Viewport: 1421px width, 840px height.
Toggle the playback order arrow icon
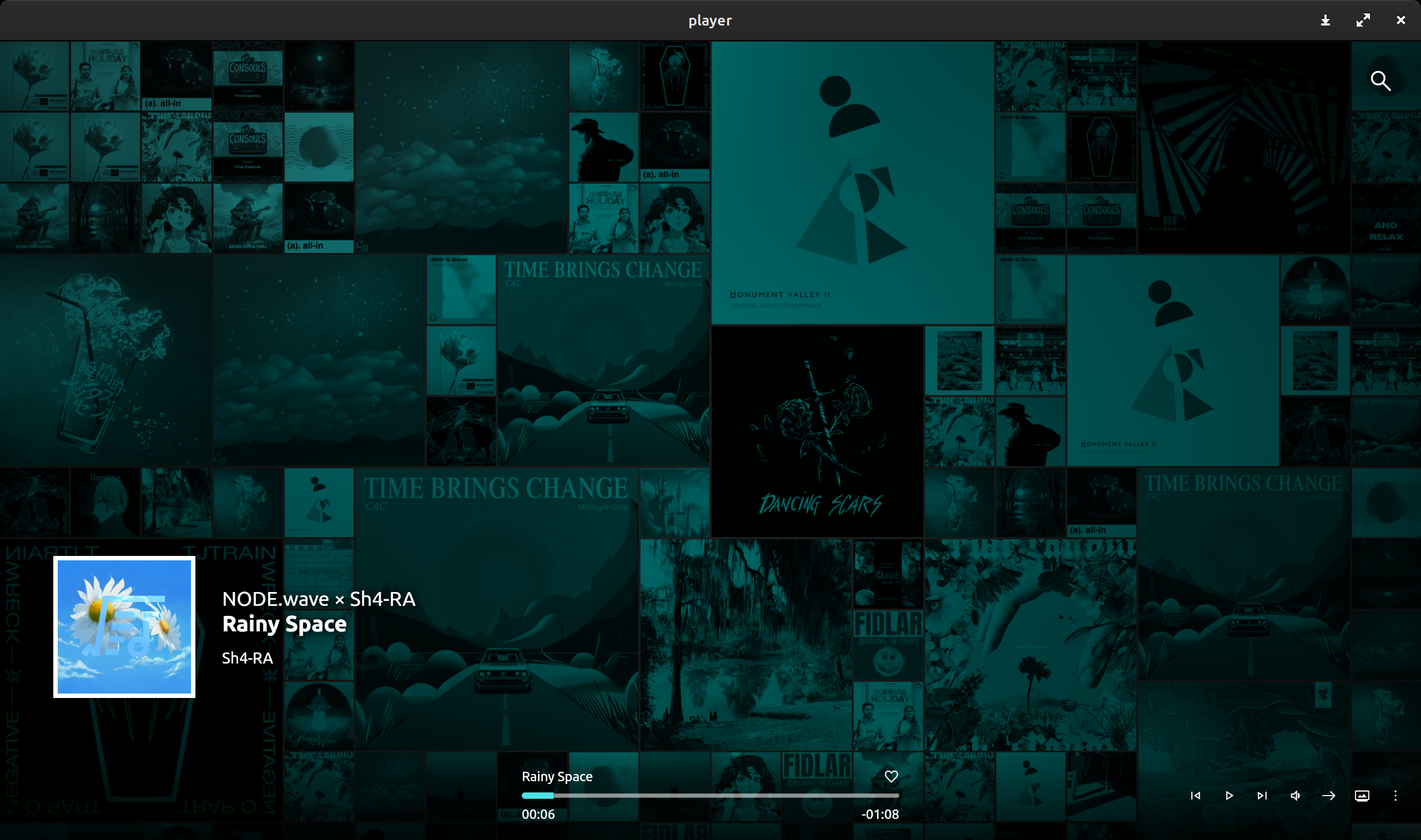(1329, 795)
